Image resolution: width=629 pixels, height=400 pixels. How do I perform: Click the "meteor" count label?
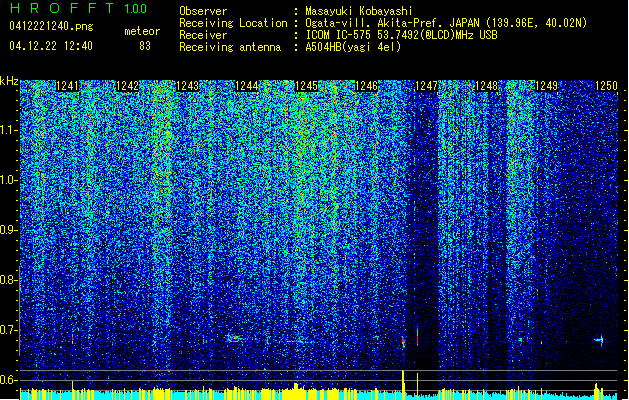[142, 31]
